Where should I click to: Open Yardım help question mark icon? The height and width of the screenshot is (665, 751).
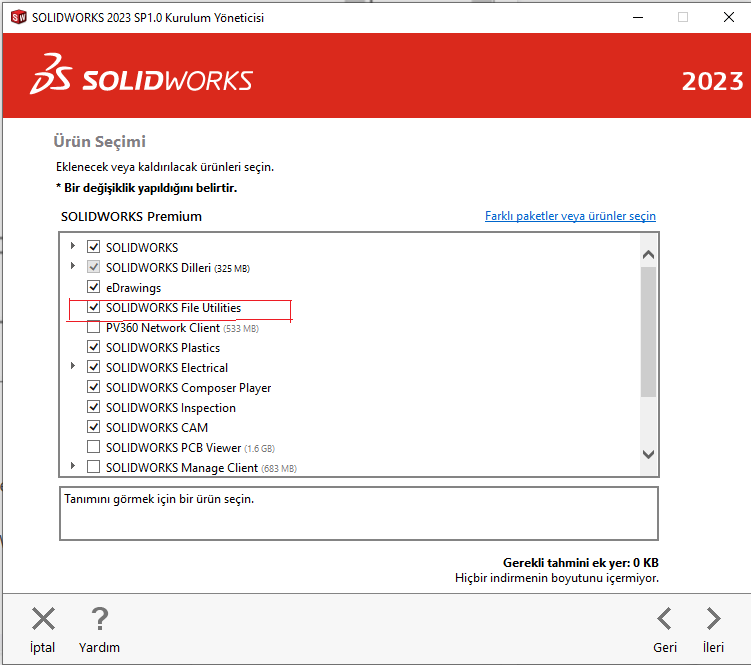tap(99, 619)
